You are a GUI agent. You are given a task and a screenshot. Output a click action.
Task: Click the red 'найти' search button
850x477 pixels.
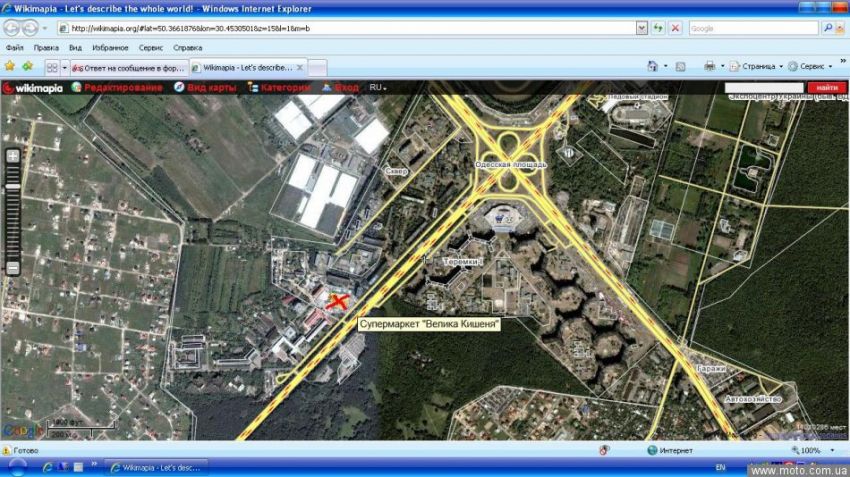coord(826,88)
